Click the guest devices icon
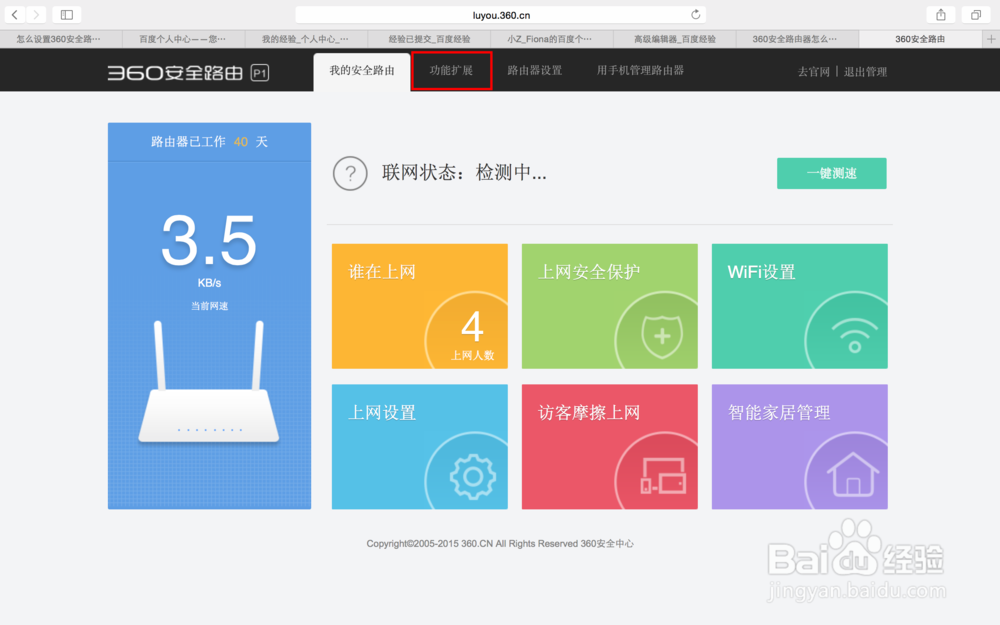 coord(663,476)
